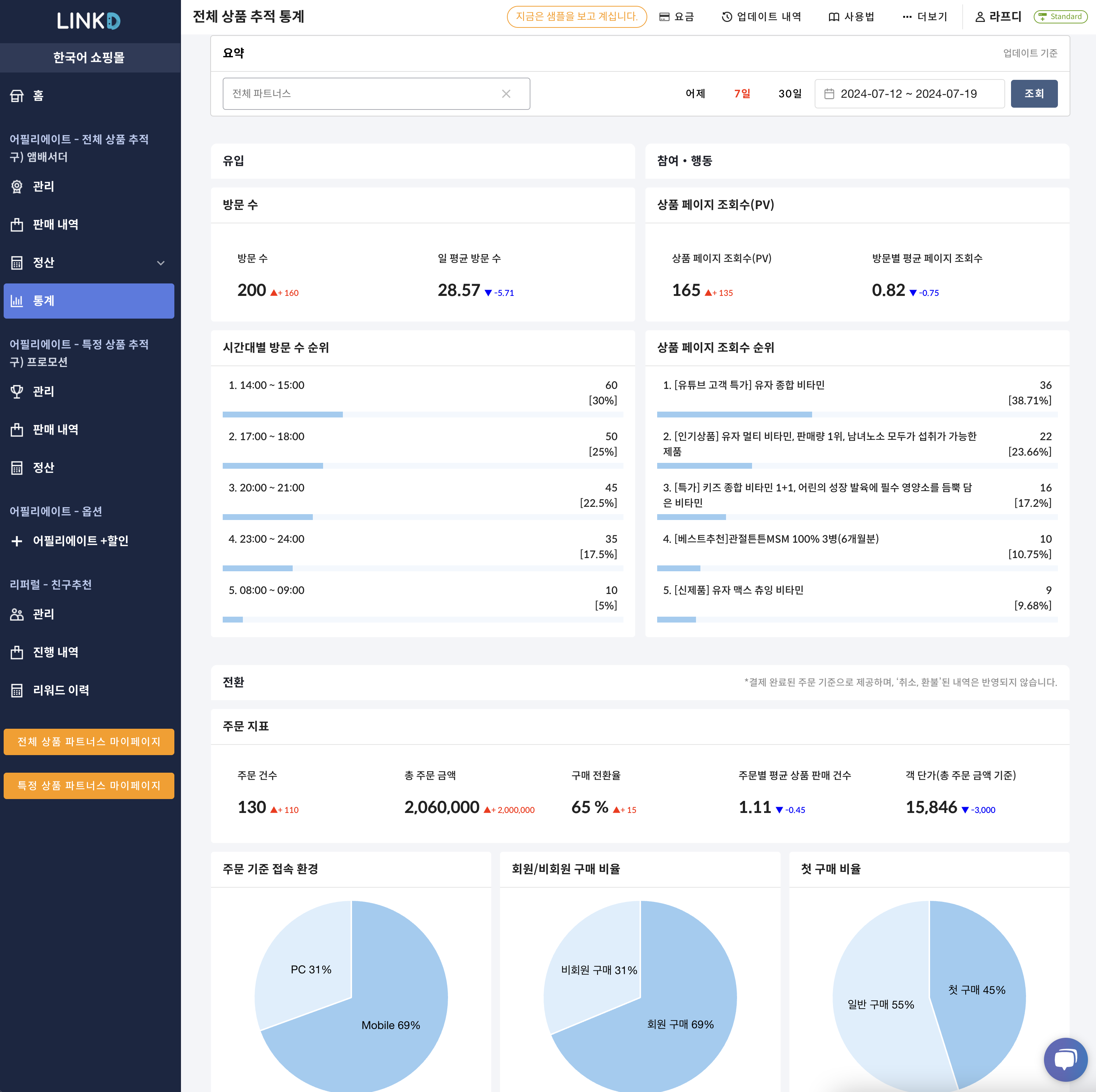The image size is (1096, 1092).
Task: Click the 총 주문 금액 value 2,060,000
Action: [442, 807]
